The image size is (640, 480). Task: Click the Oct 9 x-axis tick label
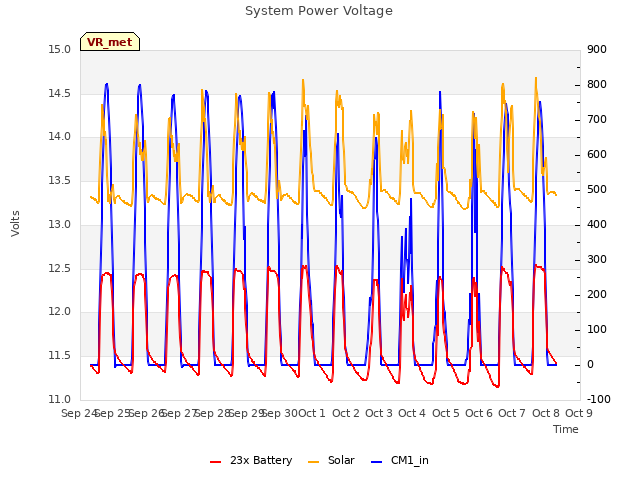point(579,413)
